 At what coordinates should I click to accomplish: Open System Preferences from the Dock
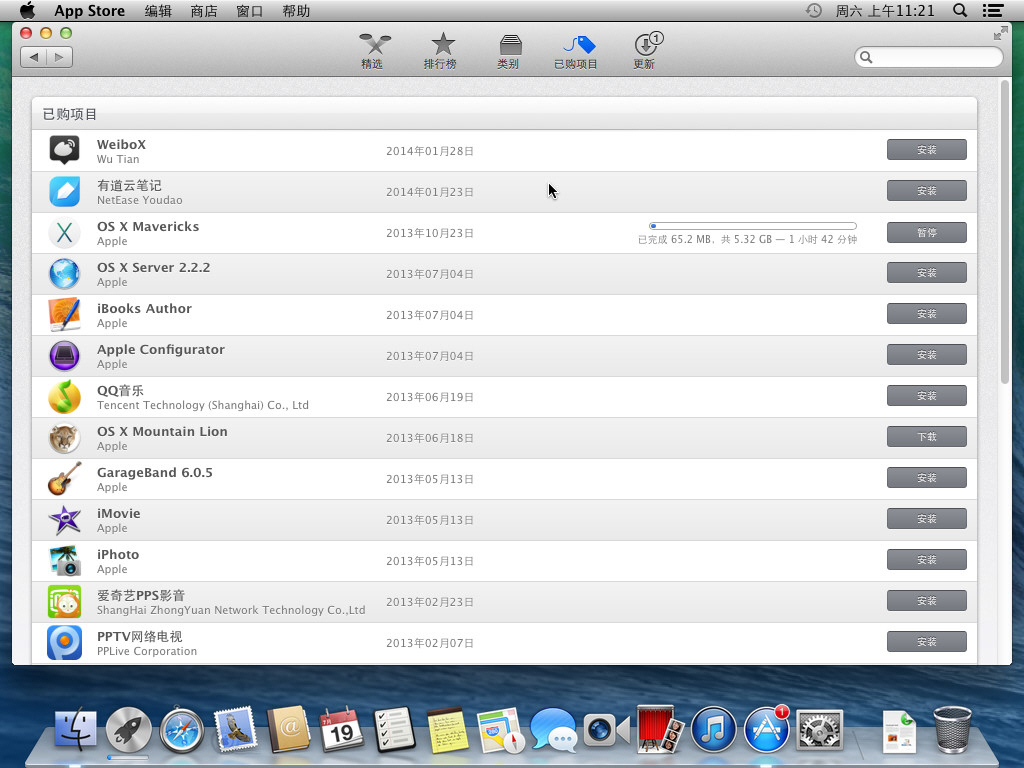[x=819, y=730]
